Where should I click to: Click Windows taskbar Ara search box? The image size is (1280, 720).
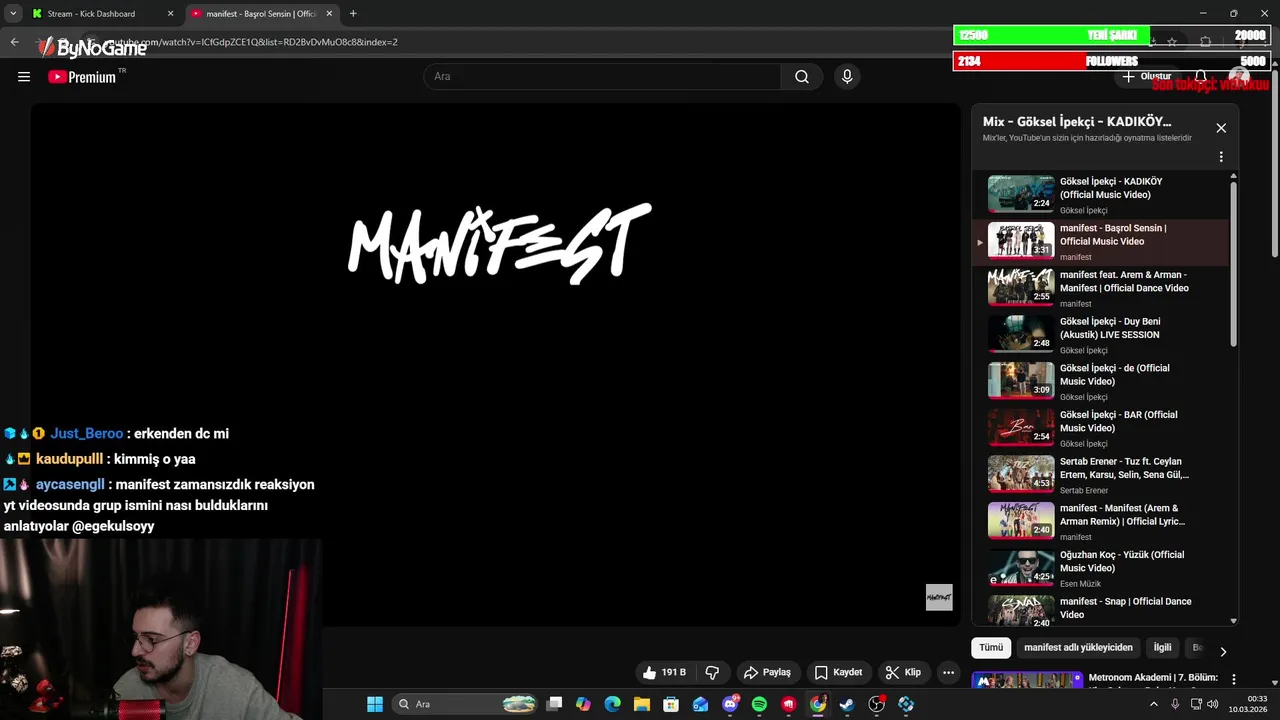coord(464,704)
